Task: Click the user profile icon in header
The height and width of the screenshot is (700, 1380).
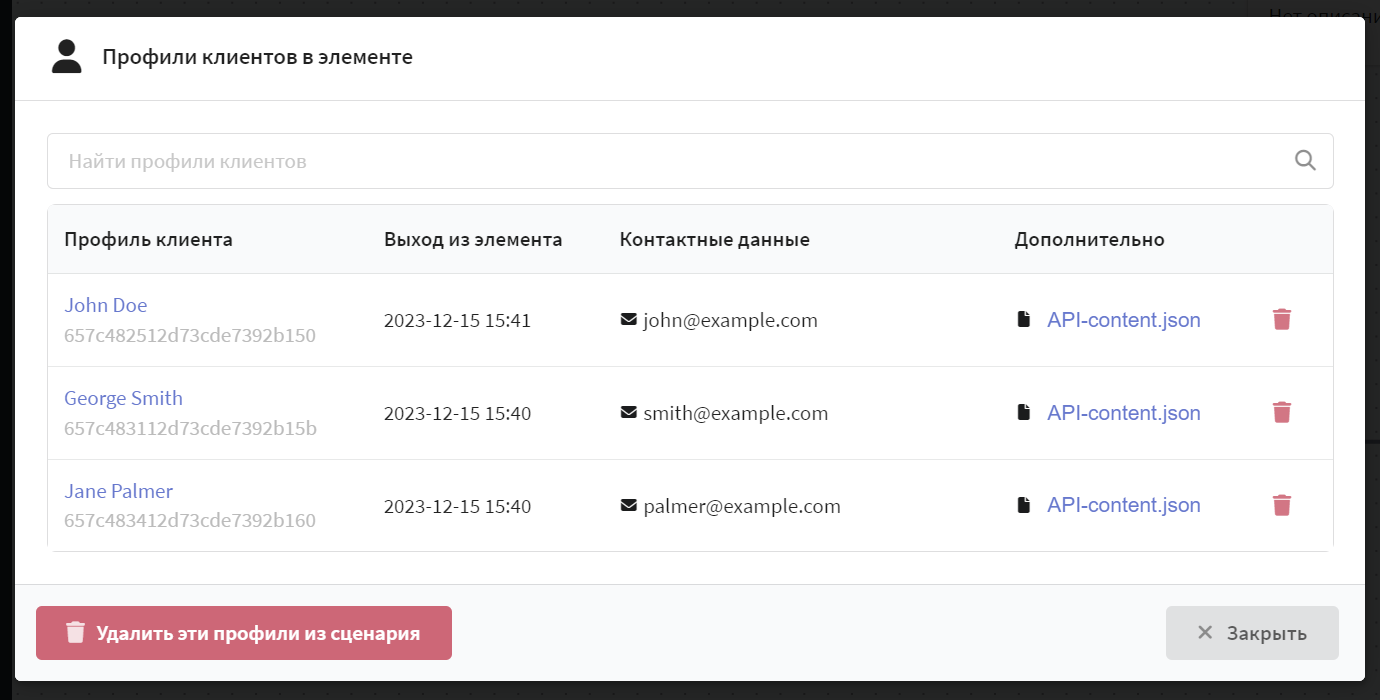Action: pyautogui.click(x=66, y=57)
